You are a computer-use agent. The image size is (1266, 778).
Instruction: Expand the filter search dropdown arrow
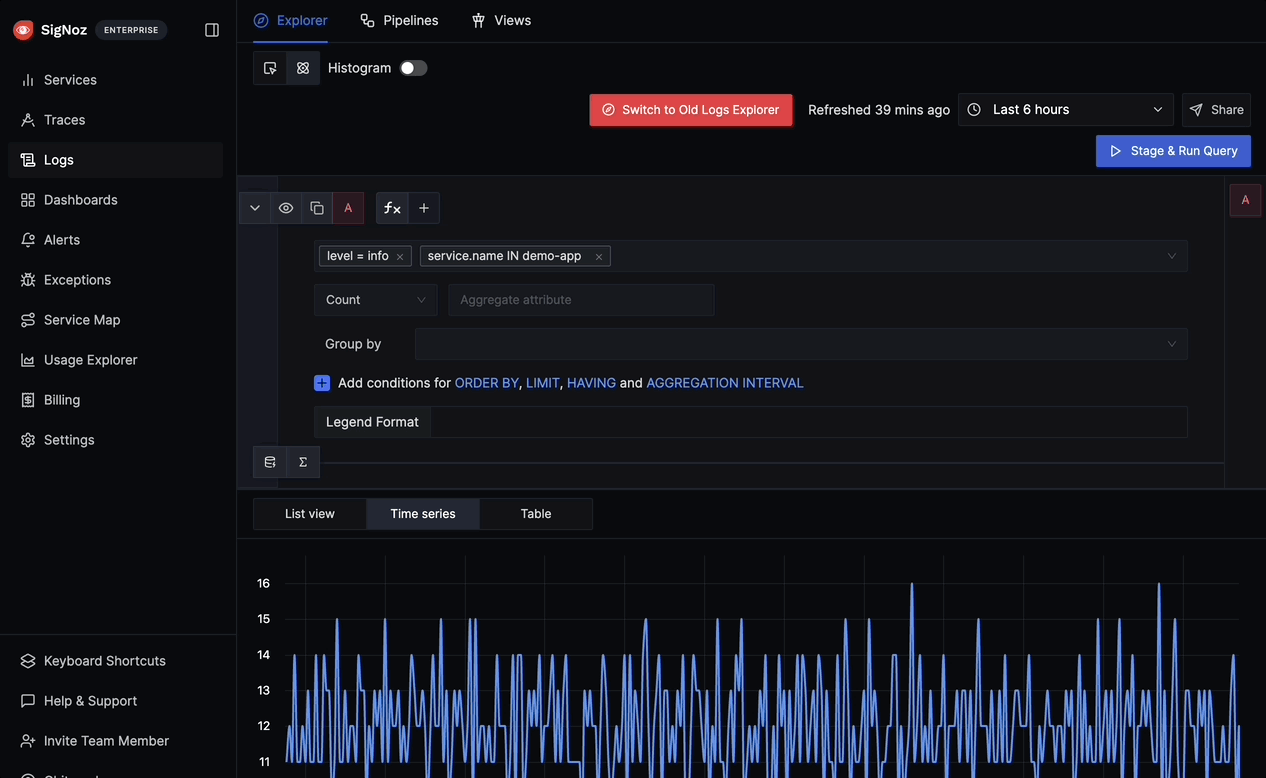coord(1172,256)
